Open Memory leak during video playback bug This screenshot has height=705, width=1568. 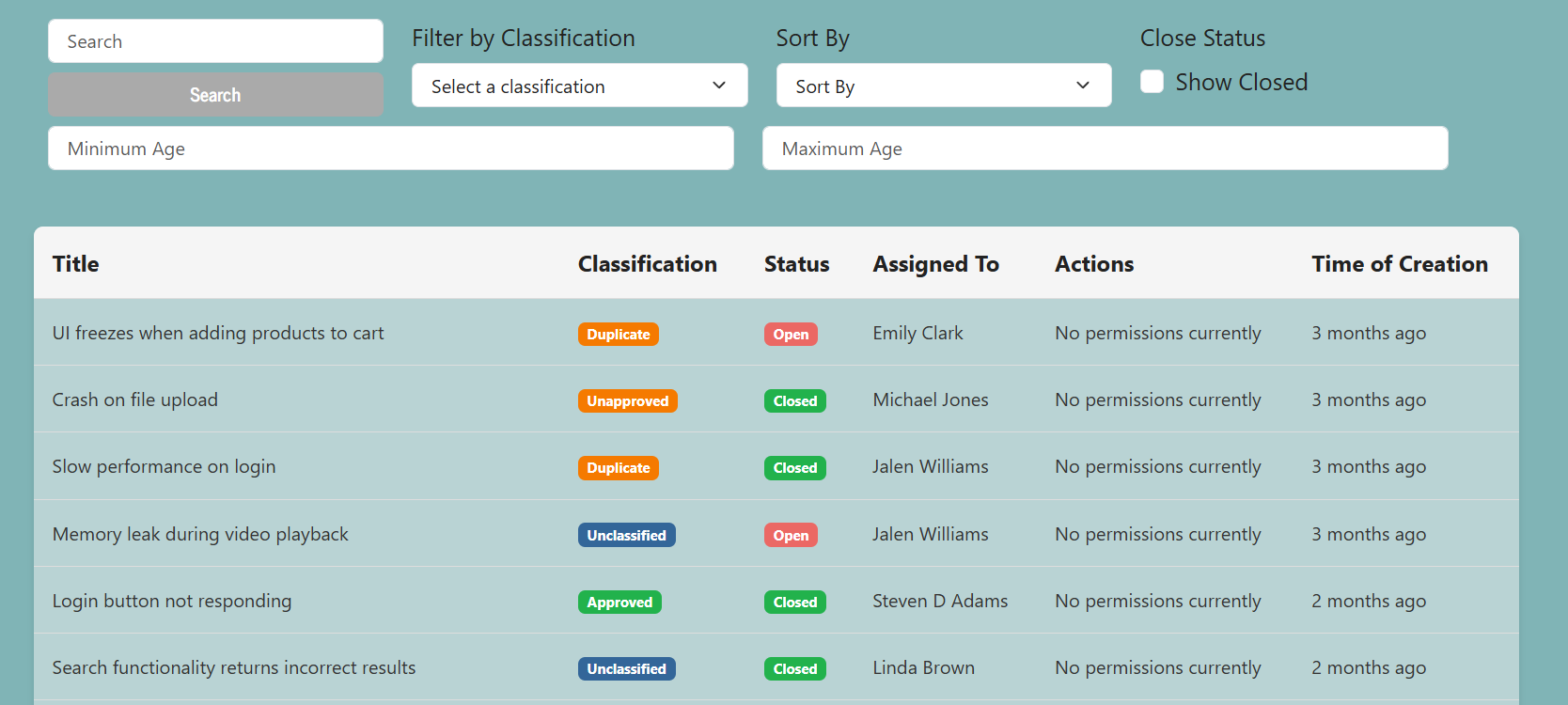200,534
